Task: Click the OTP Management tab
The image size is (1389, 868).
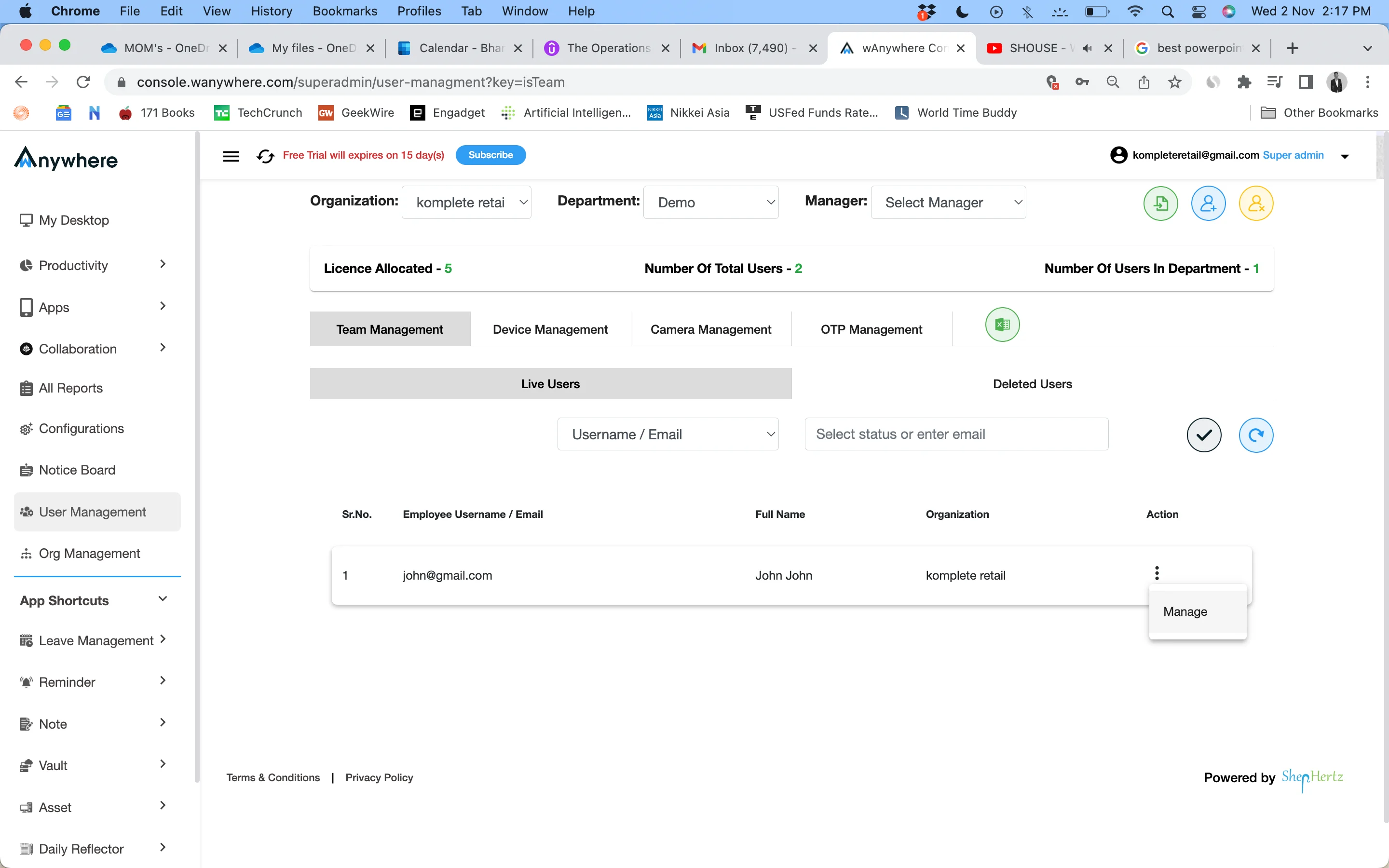Action: [870, 329]
